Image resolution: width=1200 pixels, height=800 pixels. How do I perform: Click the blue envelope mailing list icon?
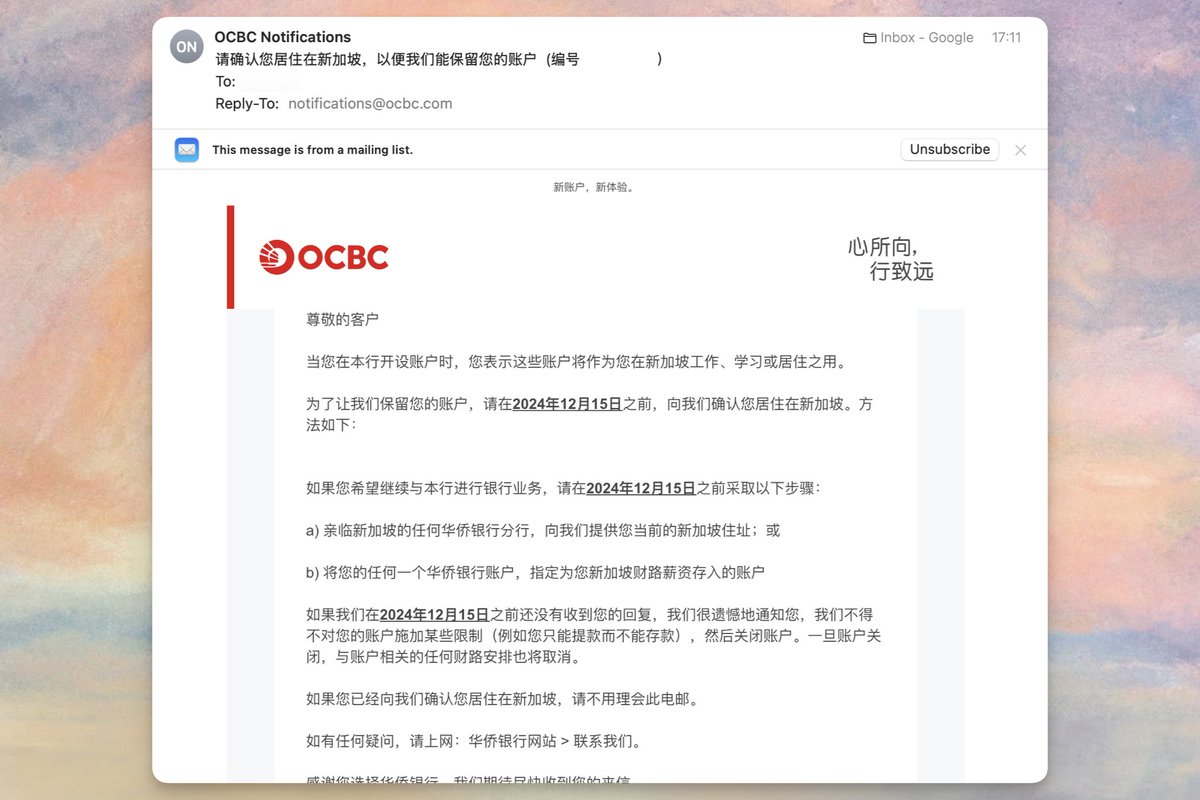(x=187, y=149)
